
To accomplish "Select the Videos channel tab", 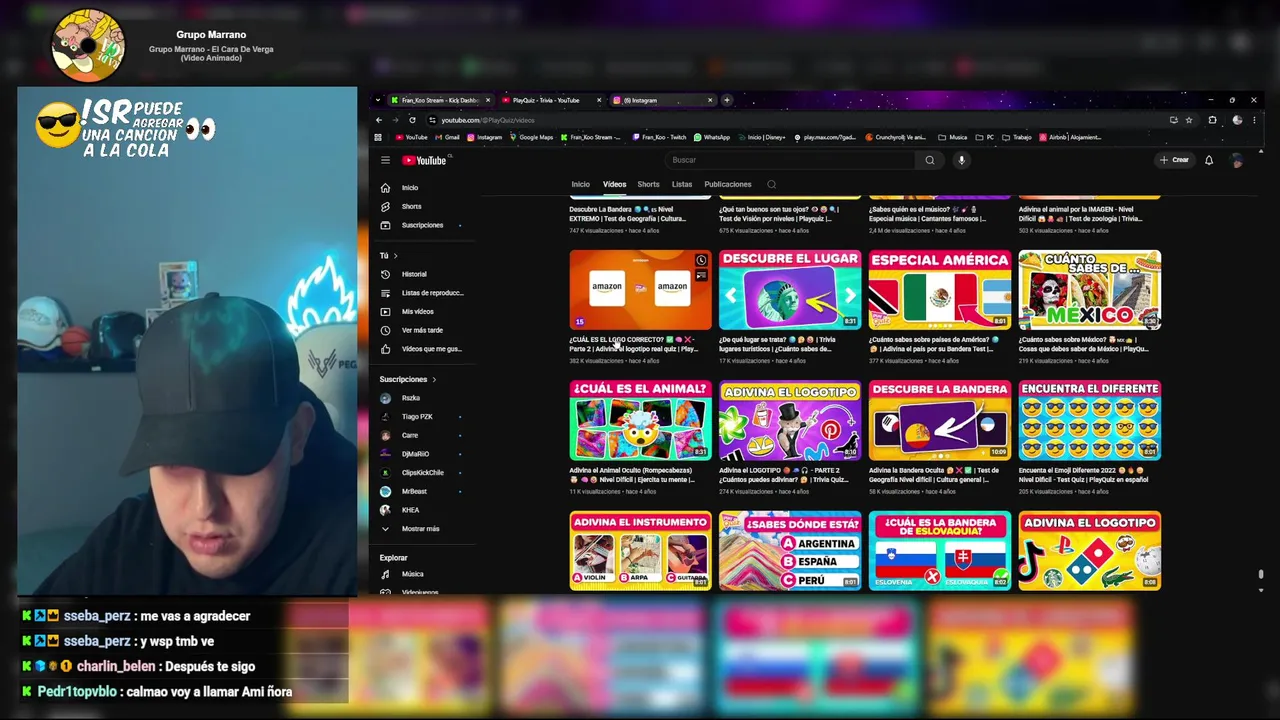I will [614, 184].
